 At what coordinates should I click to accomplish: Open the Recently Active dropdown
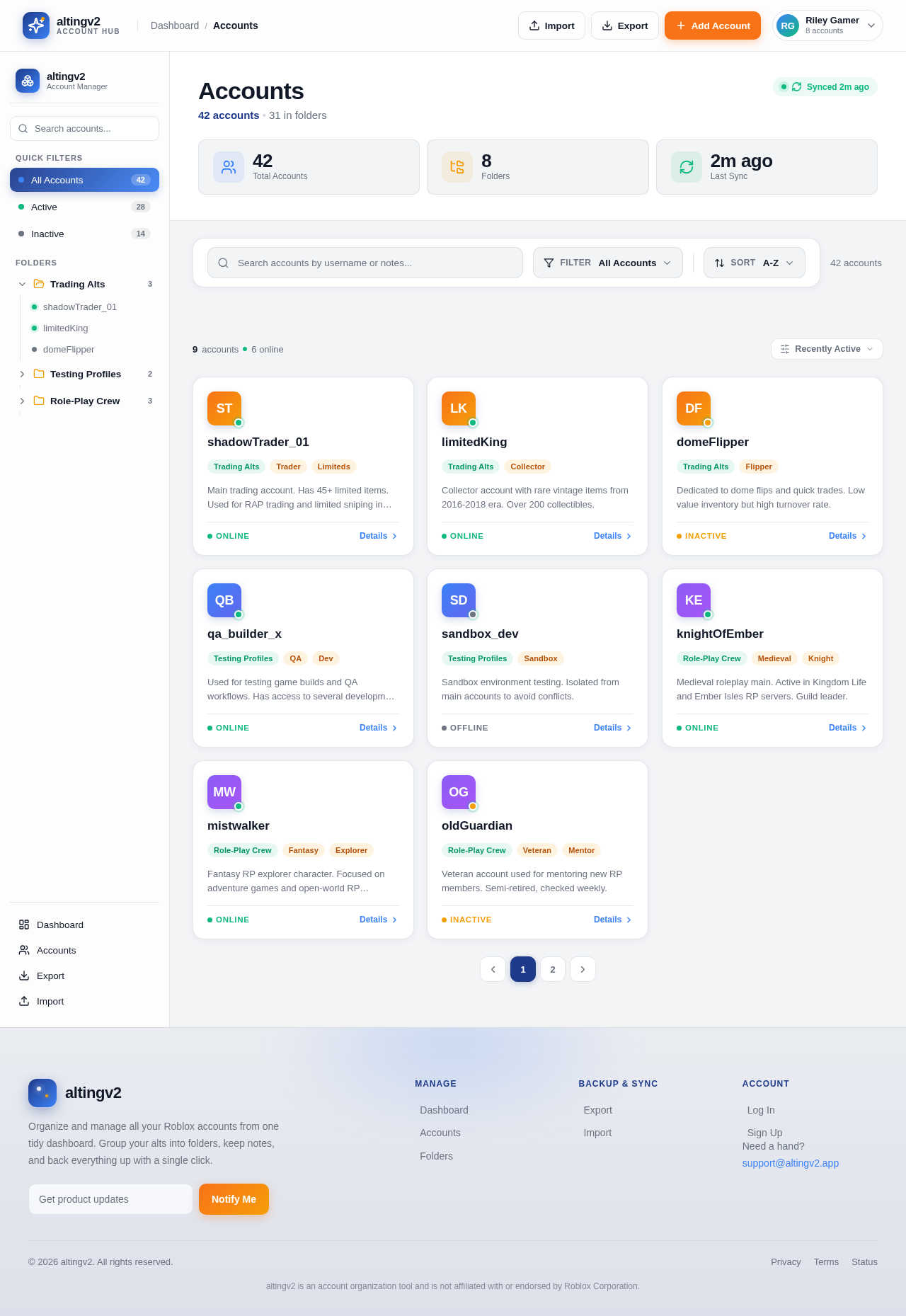pyautogui.click(x=827, y=349)
